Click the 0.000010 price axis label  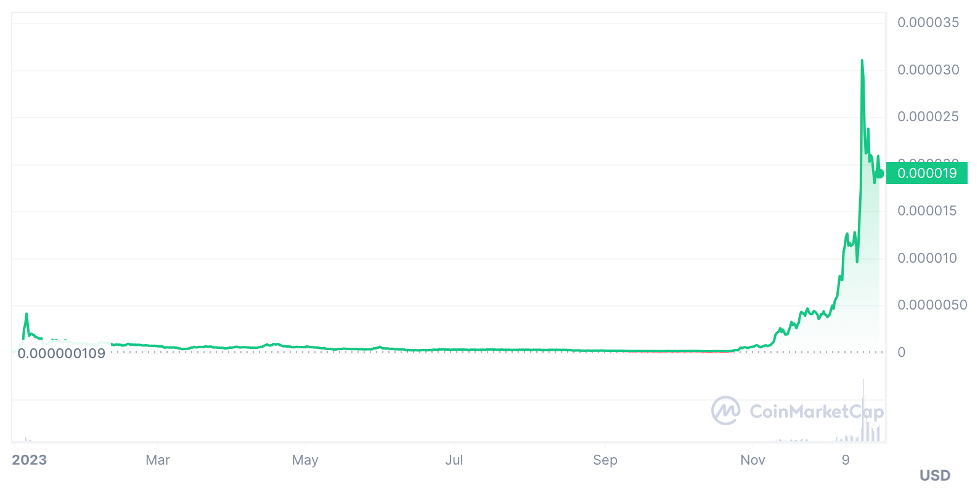tap(928, 258)
